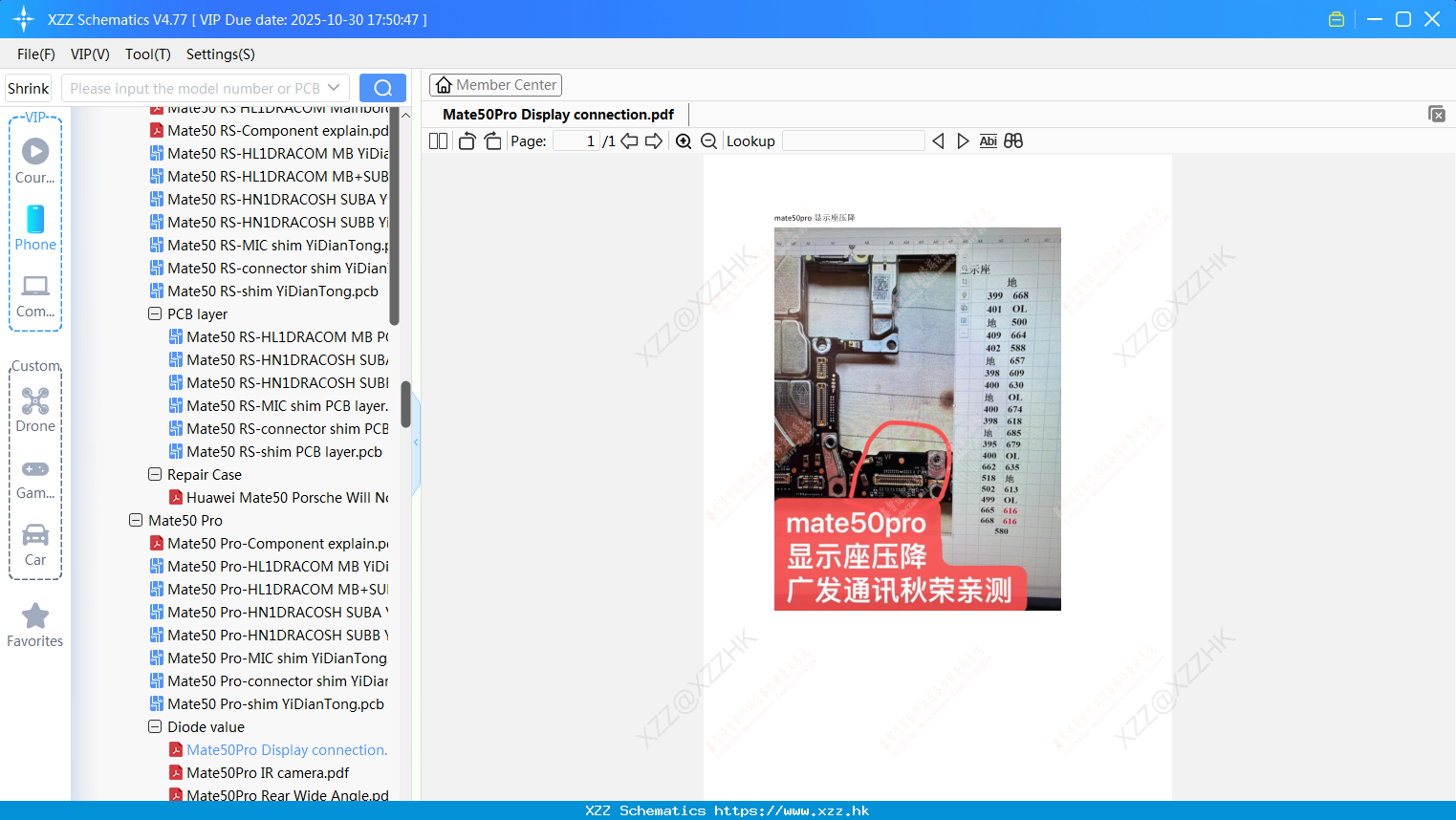
Task: Click the yellow VIP bag icon in title bar
Action: 1336,19
